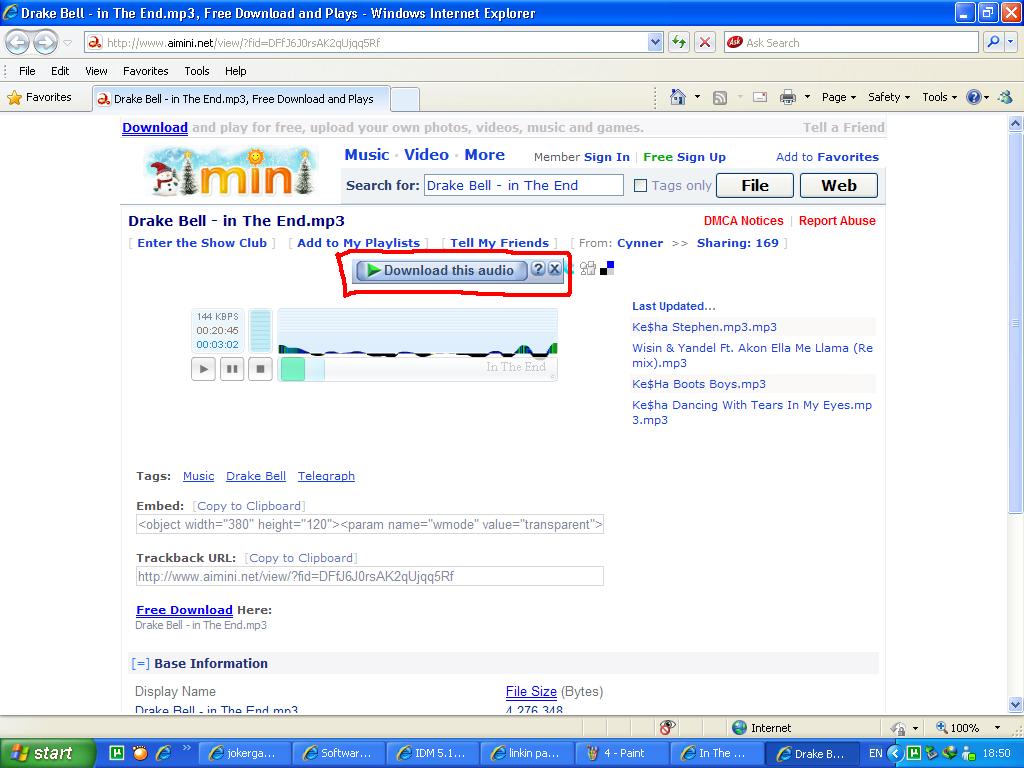Click the Report Abuse link
The width and height of the screenshot is (1024, 768).
pos(837,221)
